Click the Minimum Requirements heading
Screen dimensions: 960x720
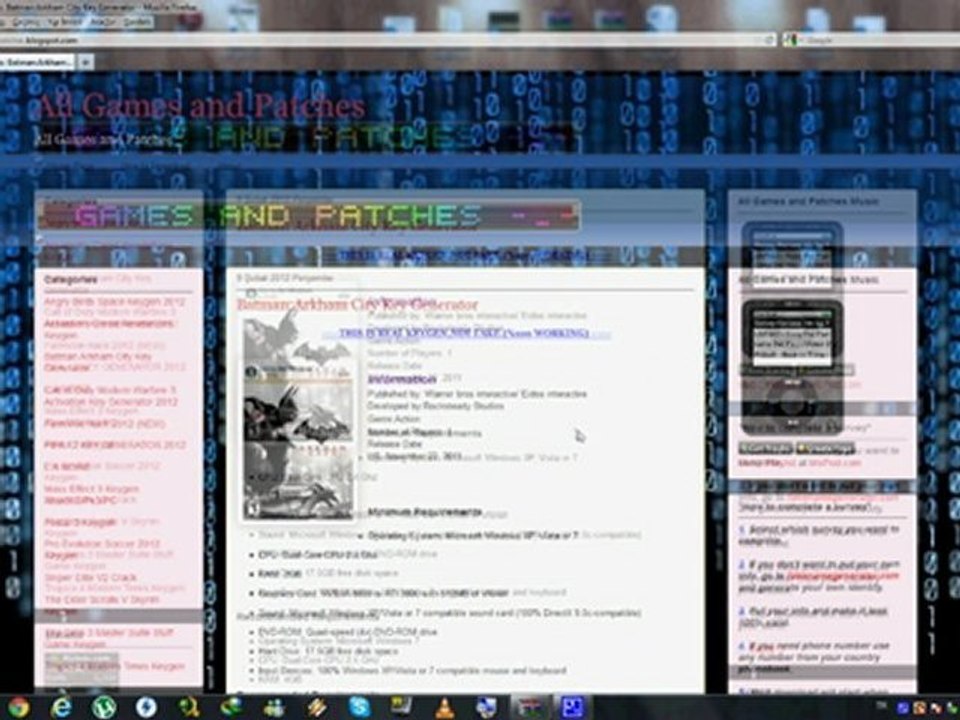[x=425, y=512]
